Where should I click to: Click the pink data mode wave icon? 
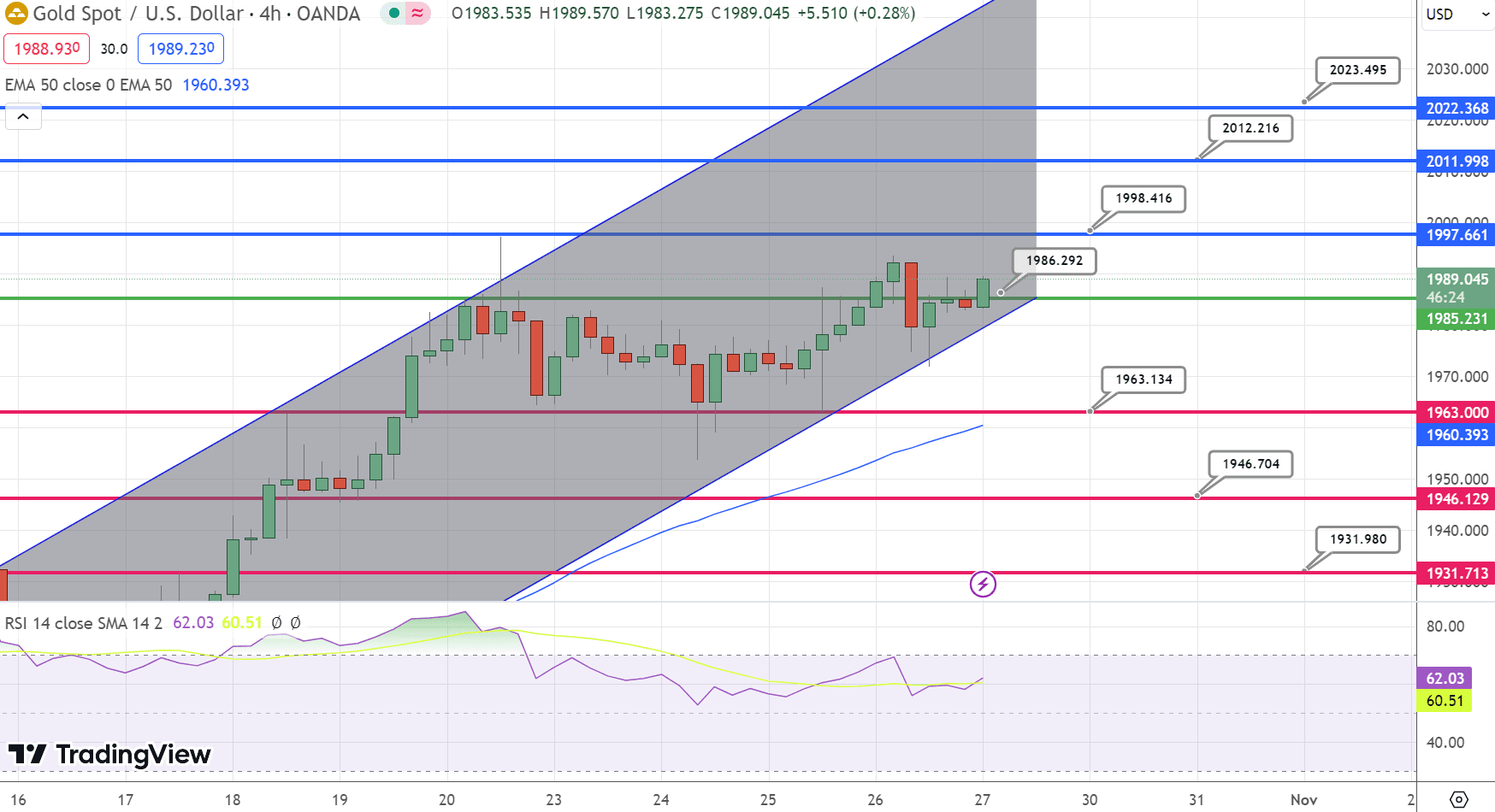click(x=417, y=13)
